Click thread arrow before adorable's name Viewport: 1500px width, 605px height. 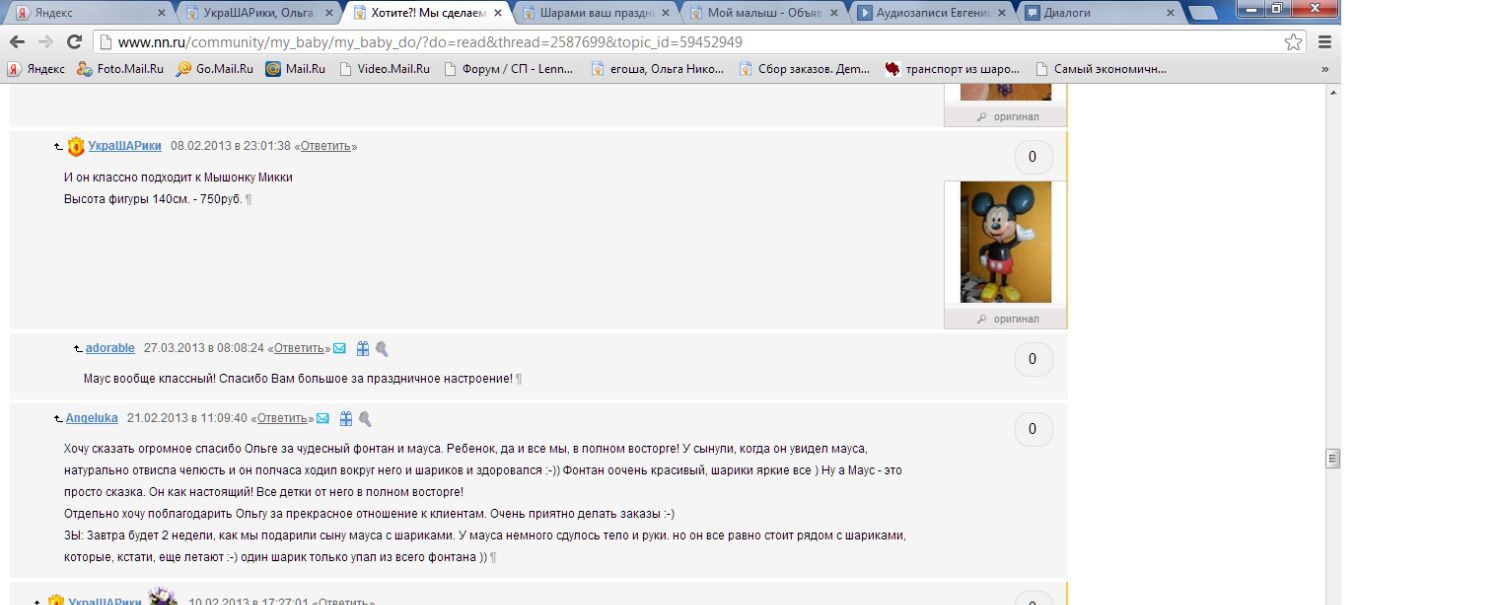(78, 349)
